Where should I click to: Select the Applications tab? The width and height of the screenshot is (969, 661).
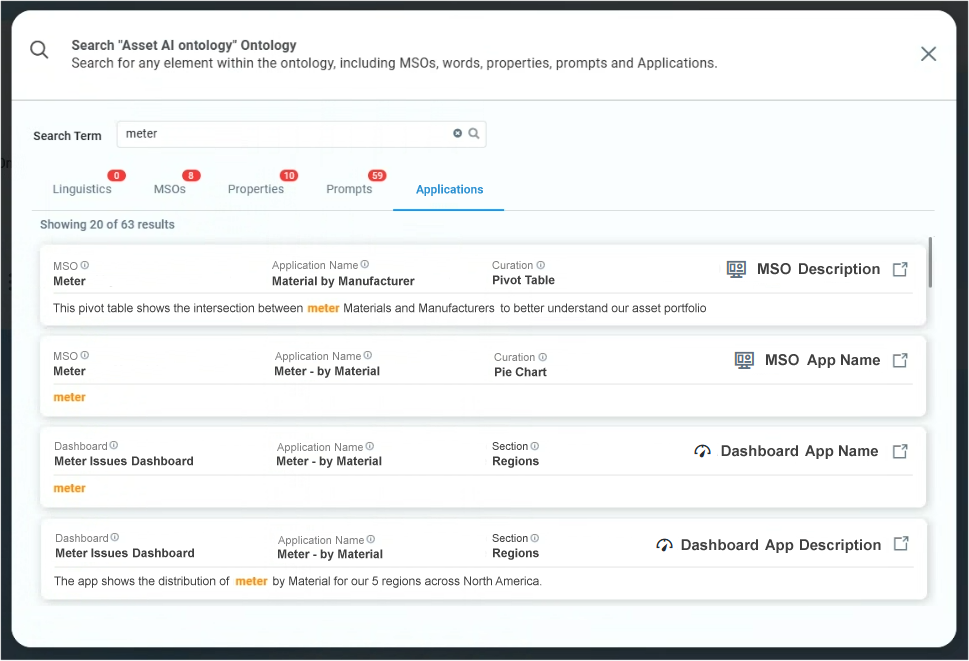coord(449,189)
